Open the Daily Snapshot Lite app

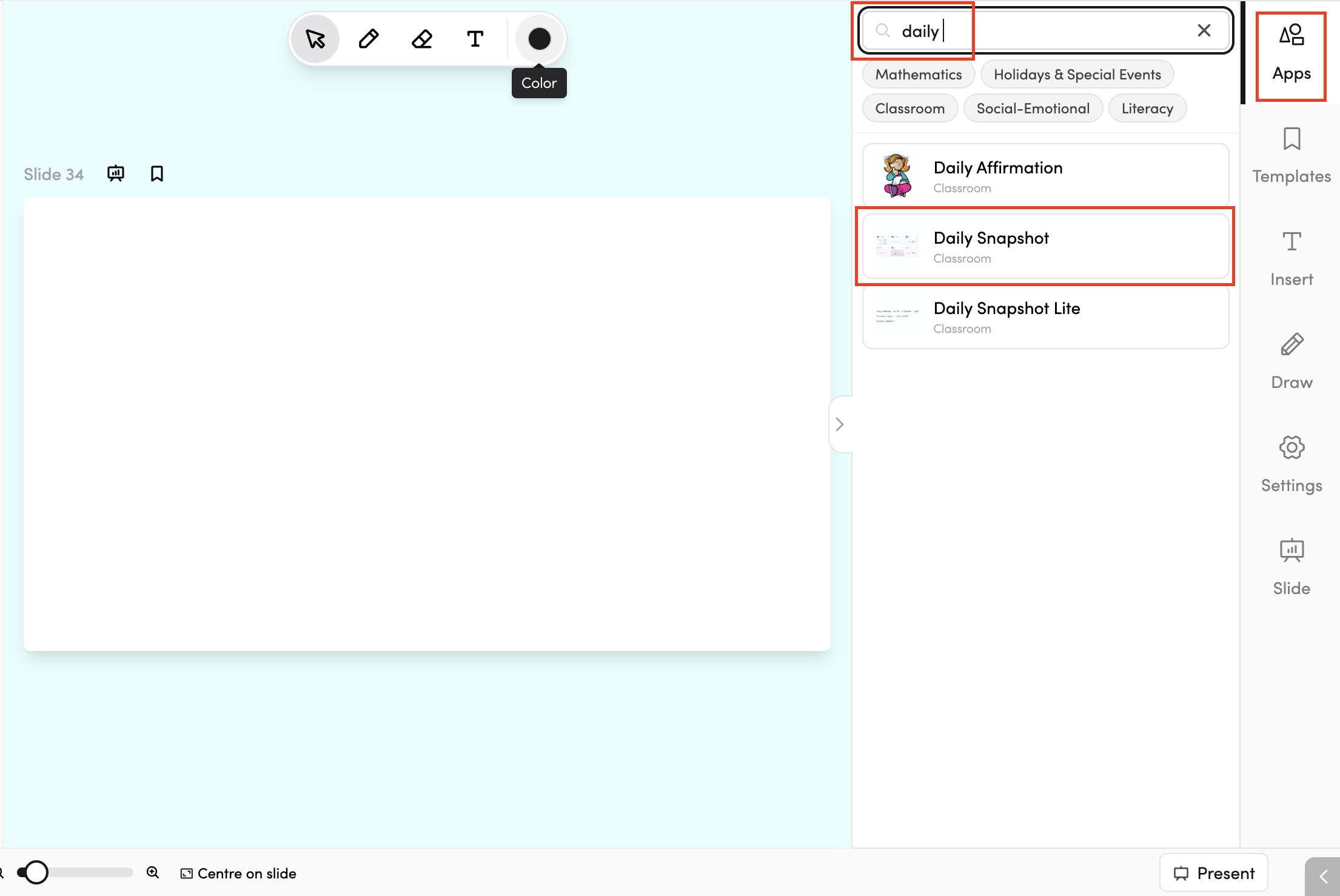pos(1046,317)
